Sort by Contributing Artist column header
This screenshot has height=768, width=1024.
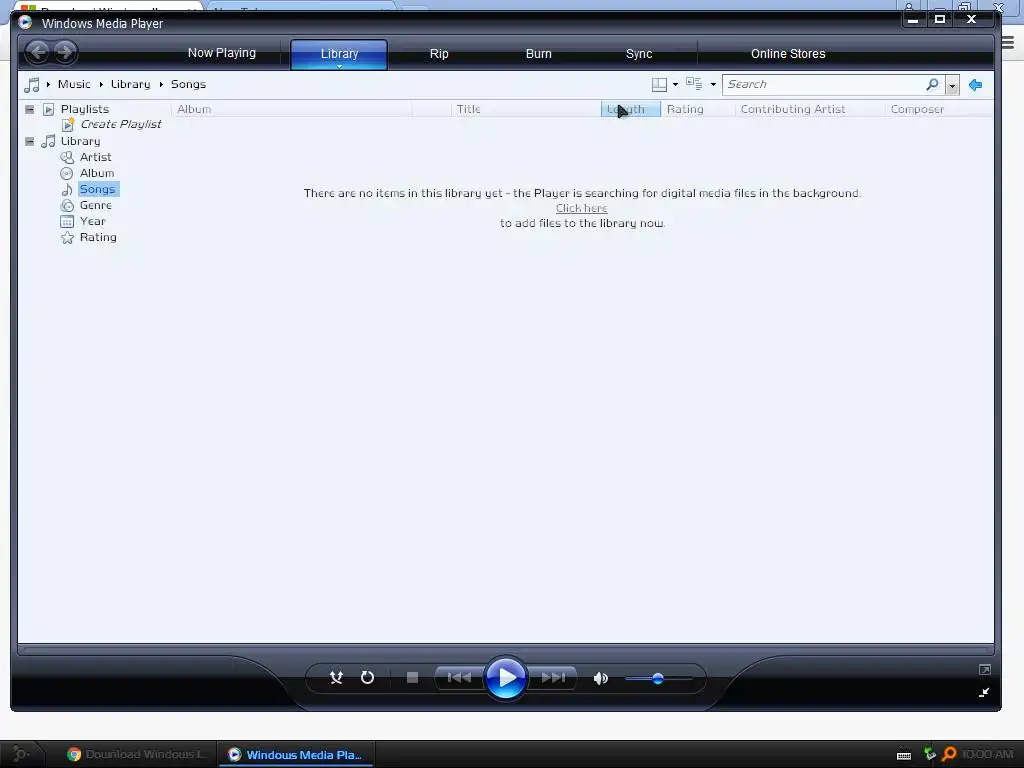[x=810, y=109]
